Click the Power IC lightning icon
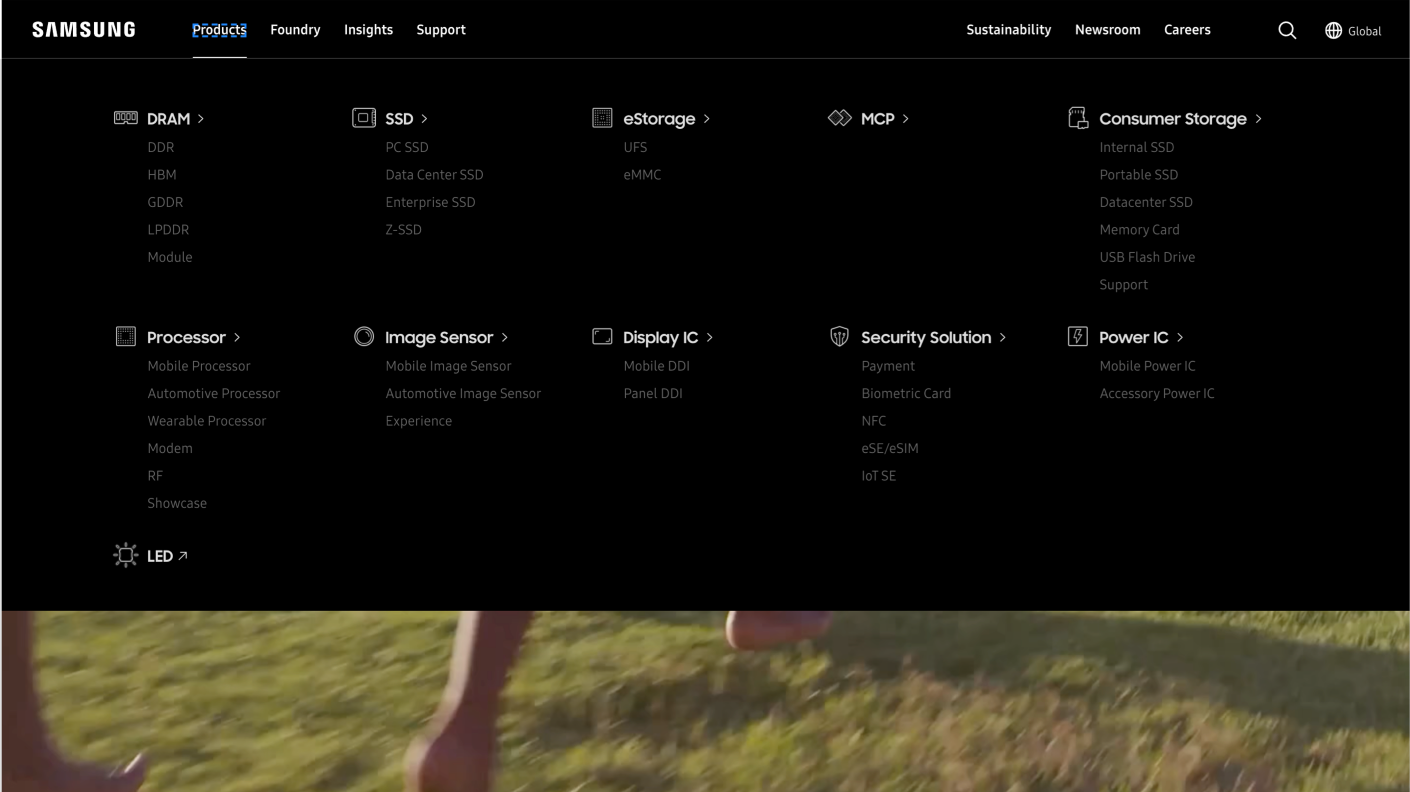Screen dimensions: 1410x792 tap(1077, 337)
